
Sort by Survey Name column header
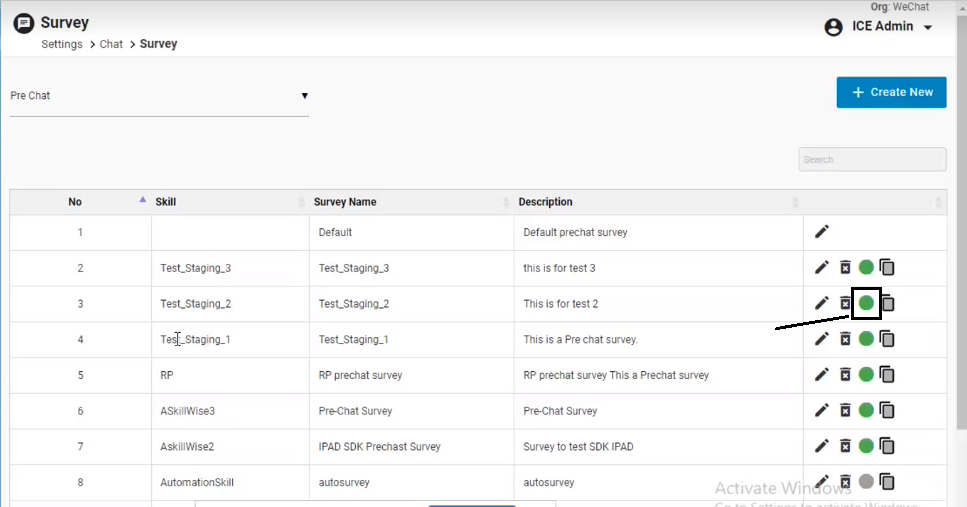(x=345, y=202)
